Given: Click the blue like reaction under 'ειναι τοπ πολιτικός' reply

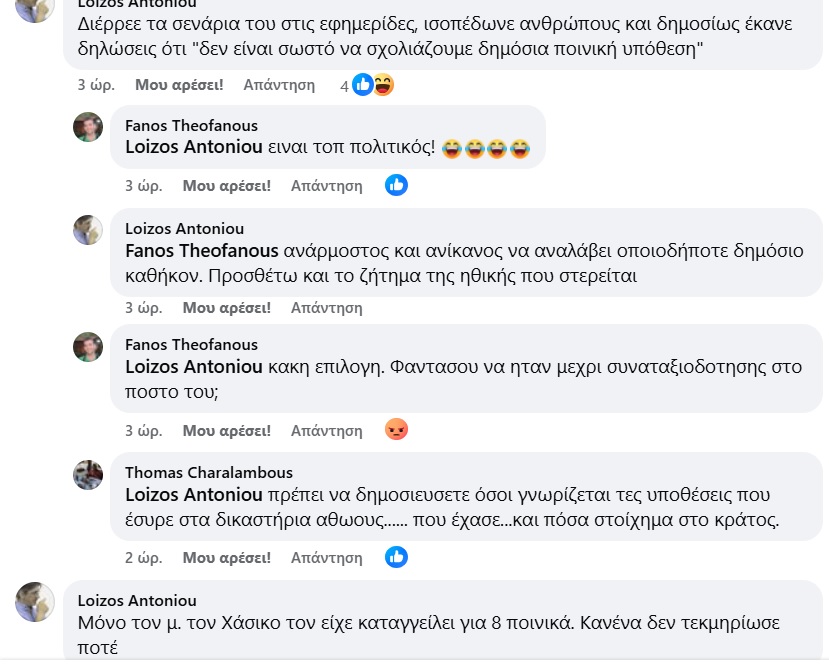Looking at the screenshot, I should [x=397, y=185].
